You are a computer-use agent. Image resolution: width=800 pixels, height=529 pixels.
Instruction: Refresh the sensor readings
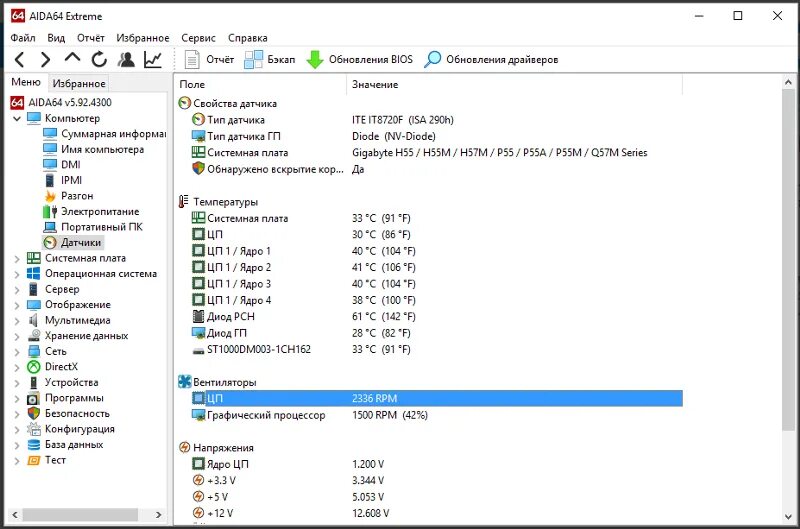[99, 60]
